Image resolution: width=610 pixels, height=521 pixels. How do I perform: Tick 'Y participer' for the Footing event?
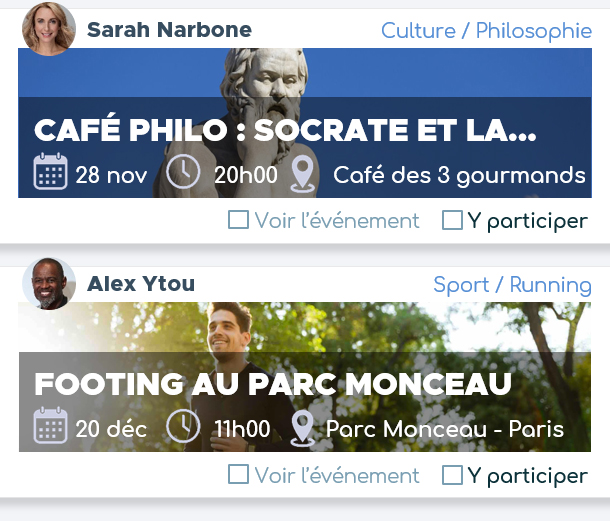tap(452, 475)
